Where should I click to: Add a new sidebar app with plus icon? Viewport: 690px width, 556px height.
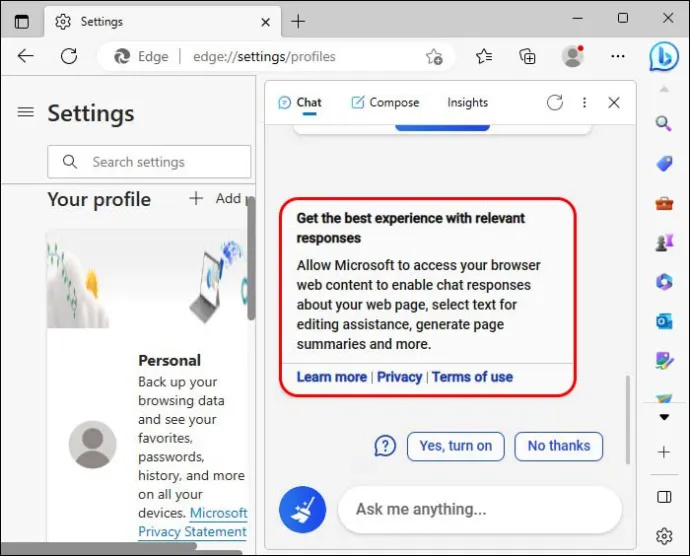(x=664, y=452)
